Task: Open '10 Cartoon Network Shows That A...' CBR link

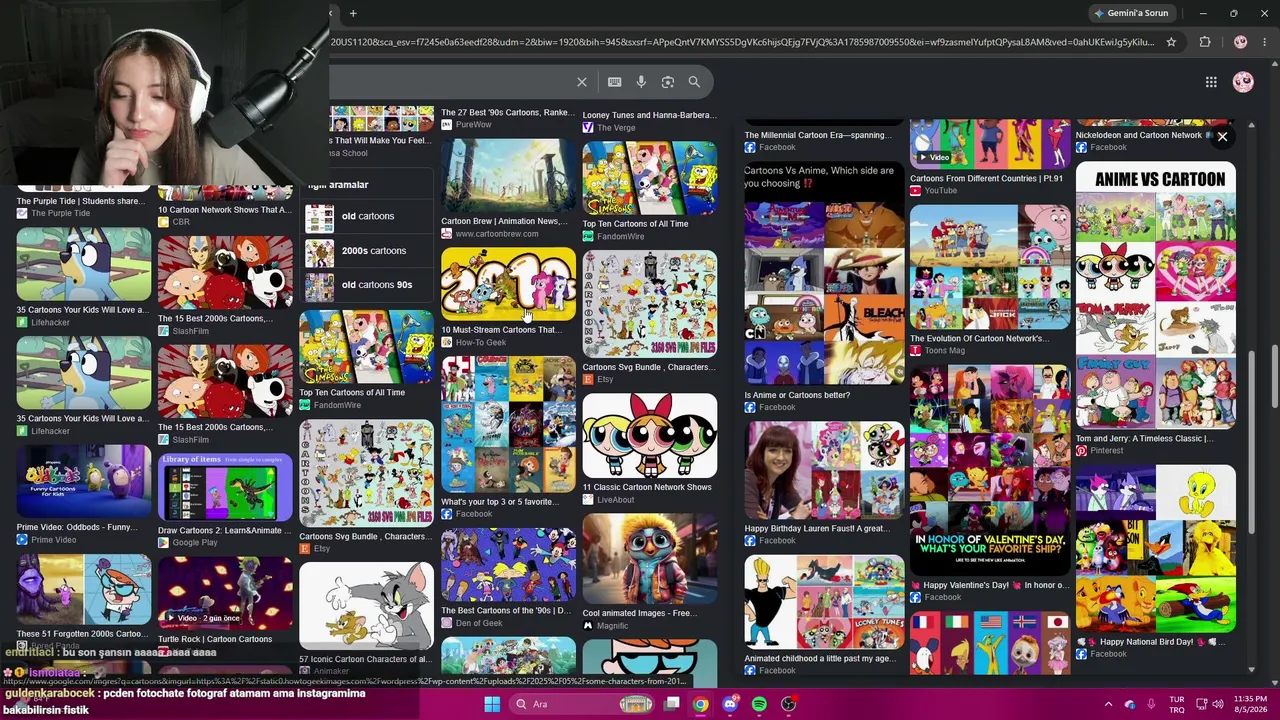Action: coord(224,210)
